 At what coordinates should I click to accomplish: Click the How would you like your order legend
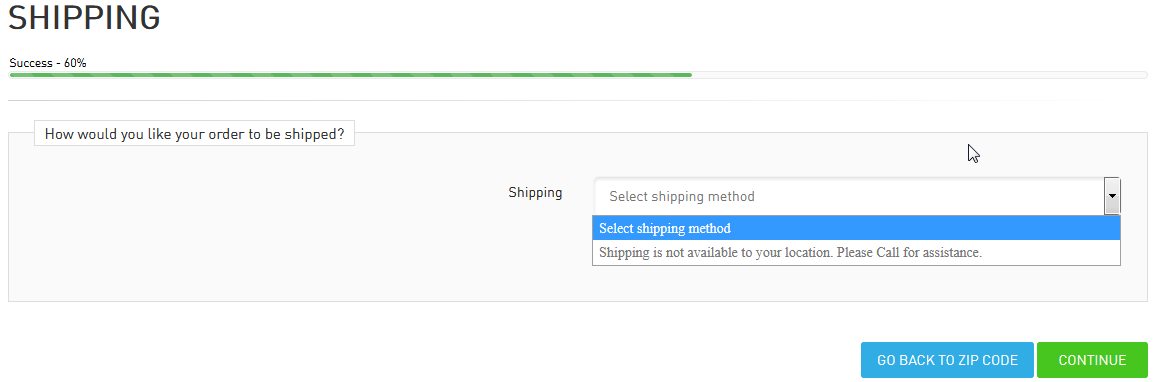click(194, 134)
